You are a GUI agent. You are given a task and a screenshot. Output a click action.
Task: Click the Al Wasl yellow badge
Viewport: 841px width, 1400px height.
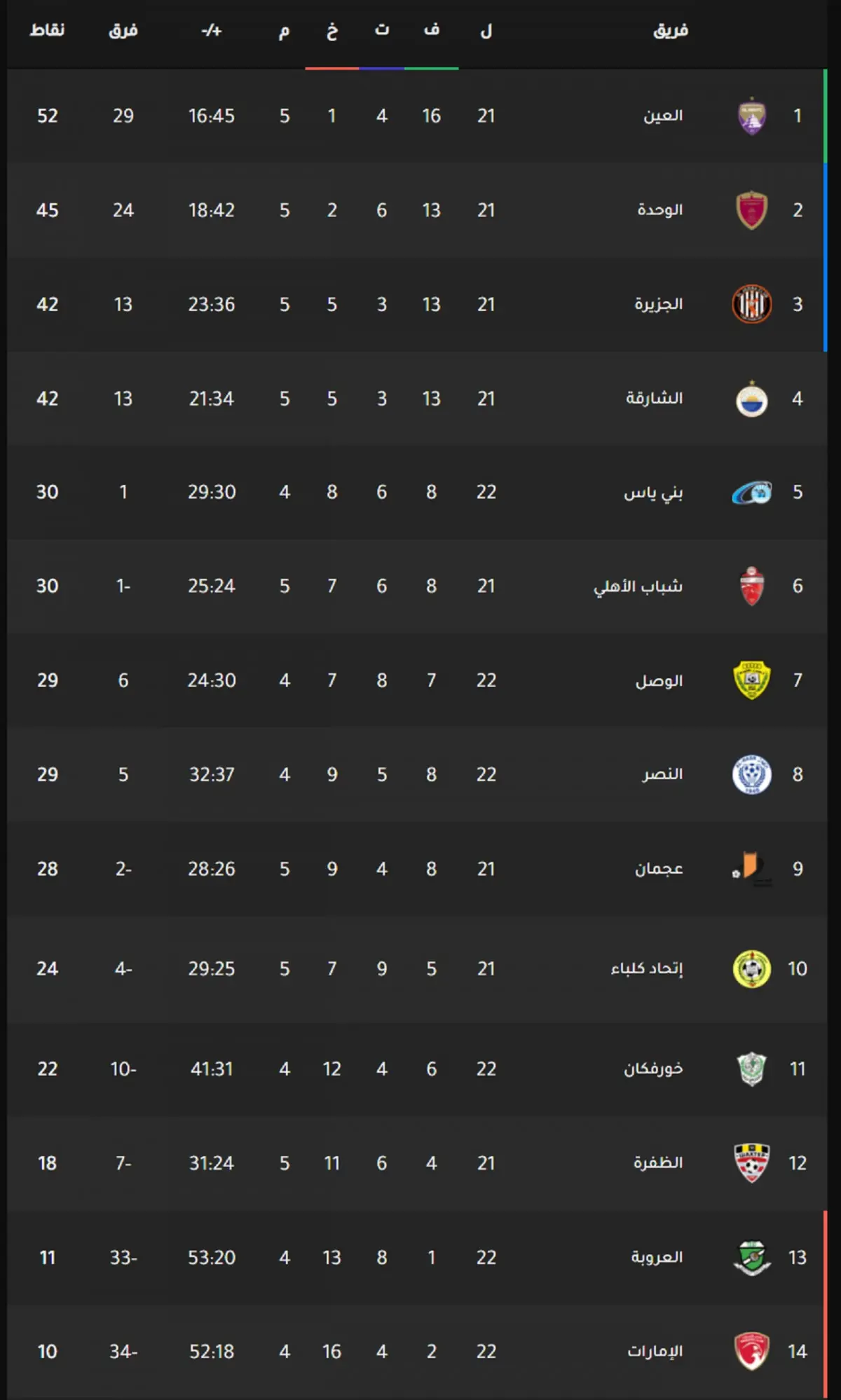(752, 680)
